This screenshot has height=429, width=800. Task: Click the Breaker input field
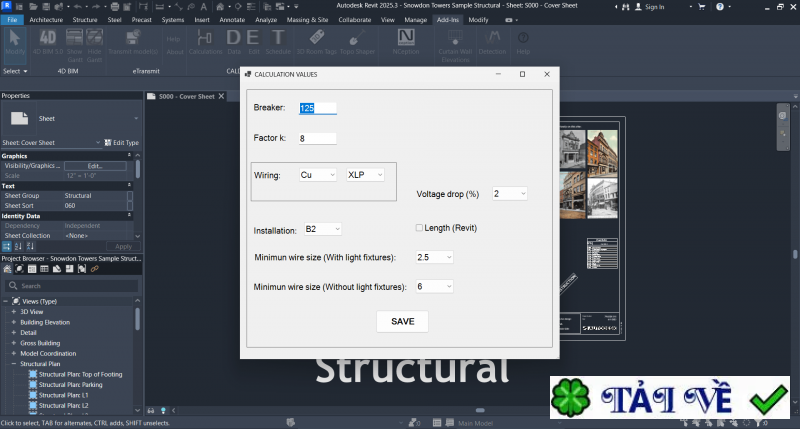317,108
